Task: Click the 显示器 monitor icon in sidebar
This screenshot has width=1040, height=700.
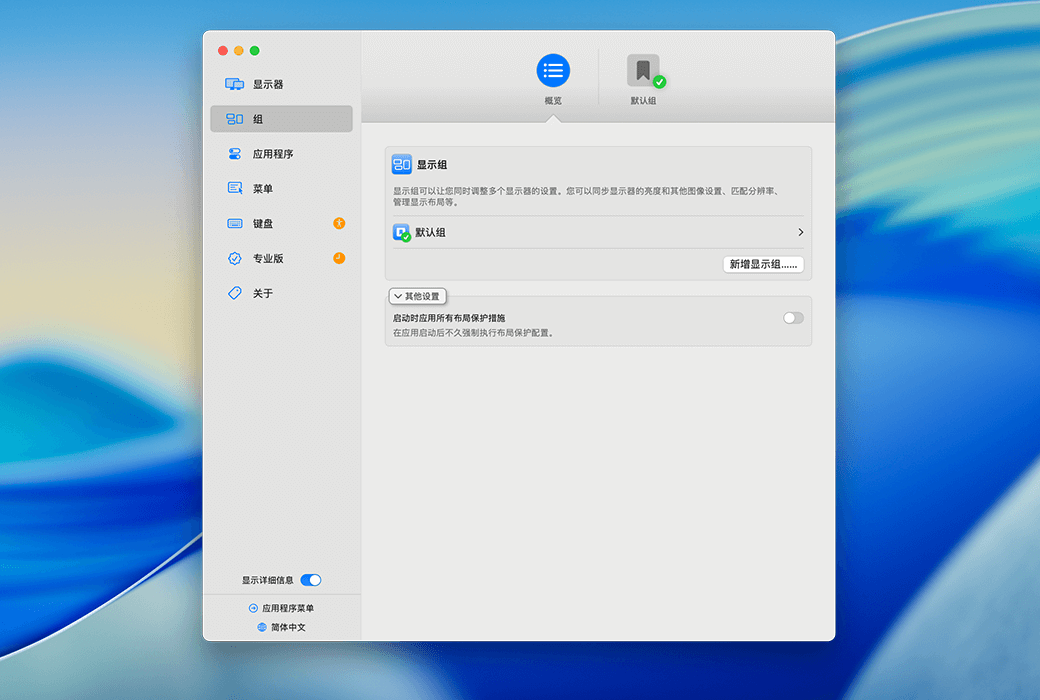Action: coord(234,85)
